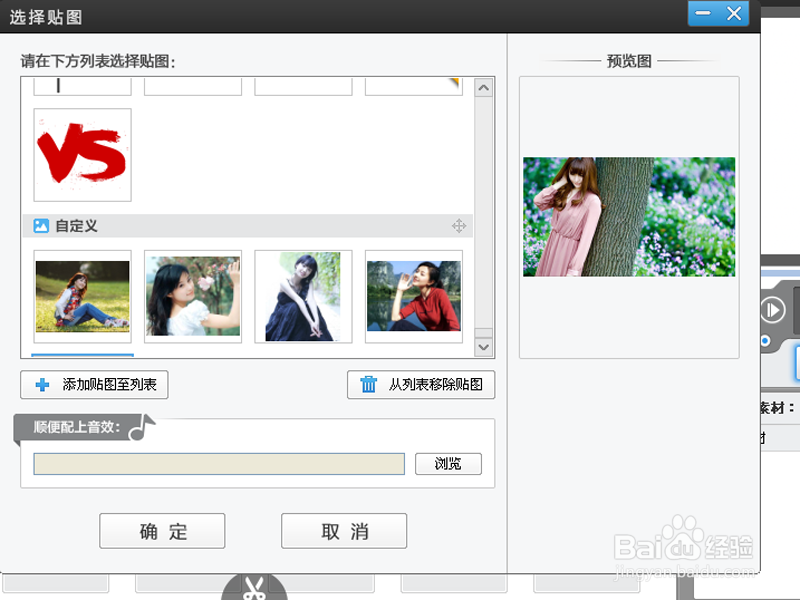The width and height of the screenshot is (800, 600).
Task: Click the 从列表移除贴图 button
Action: [421, 384]
